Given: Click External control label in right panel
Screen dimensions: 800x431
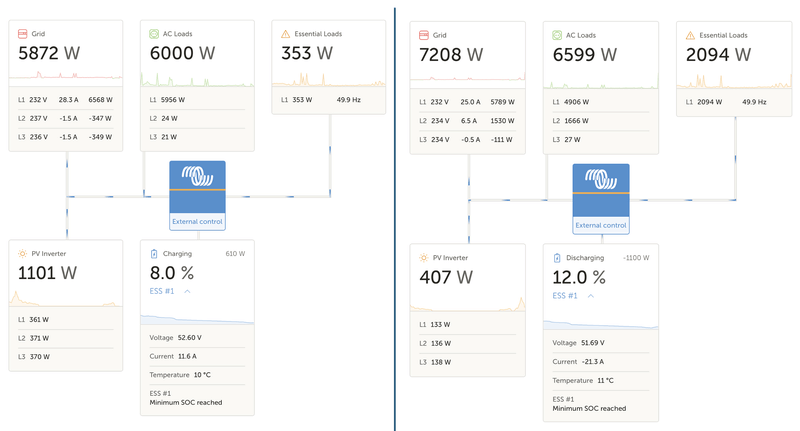Looking at the screenshot, I should point(601,225).
